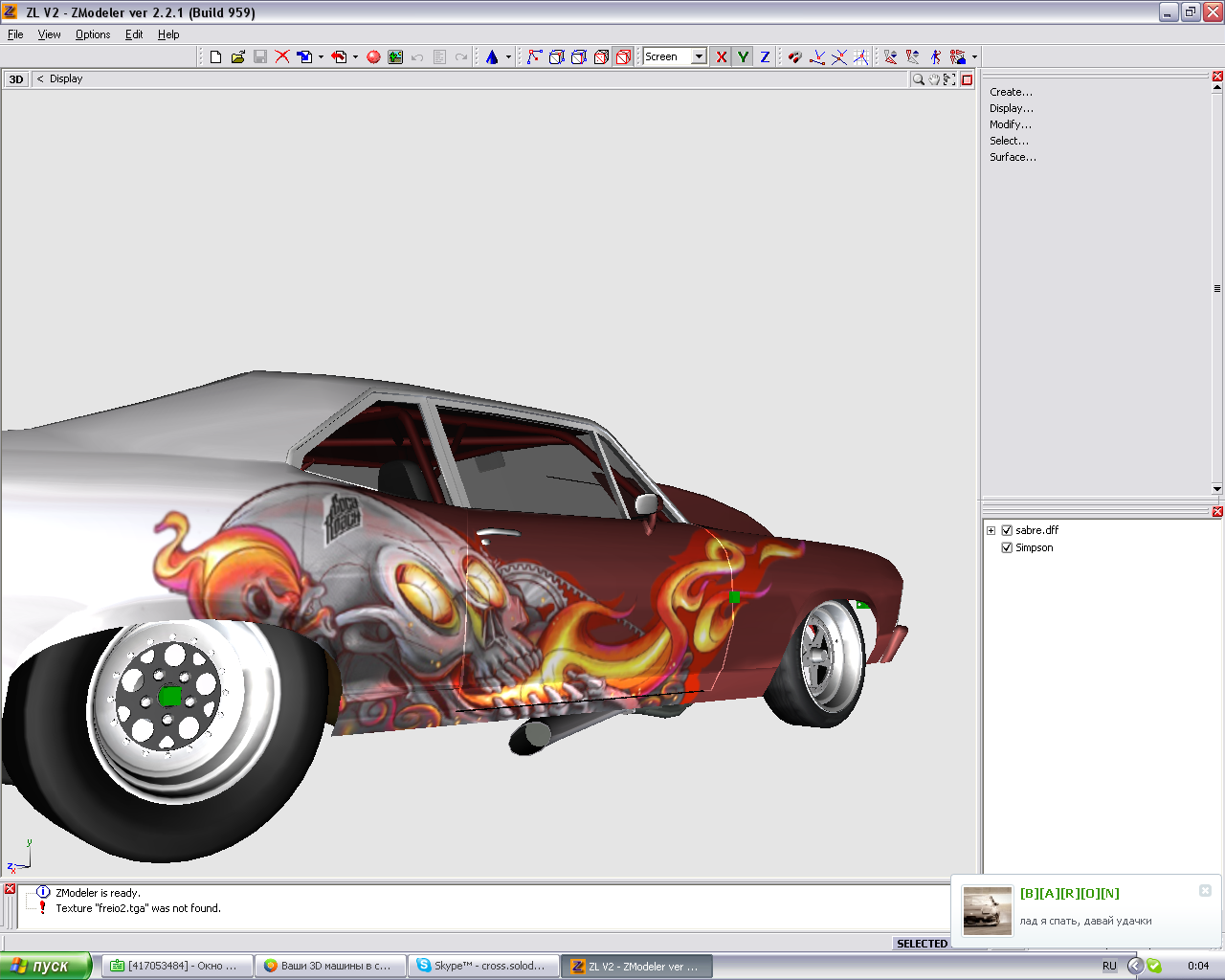The height and width of the screenshot is (980, 1225).
Task: Select the faces level cube icon
Action: 579,56
